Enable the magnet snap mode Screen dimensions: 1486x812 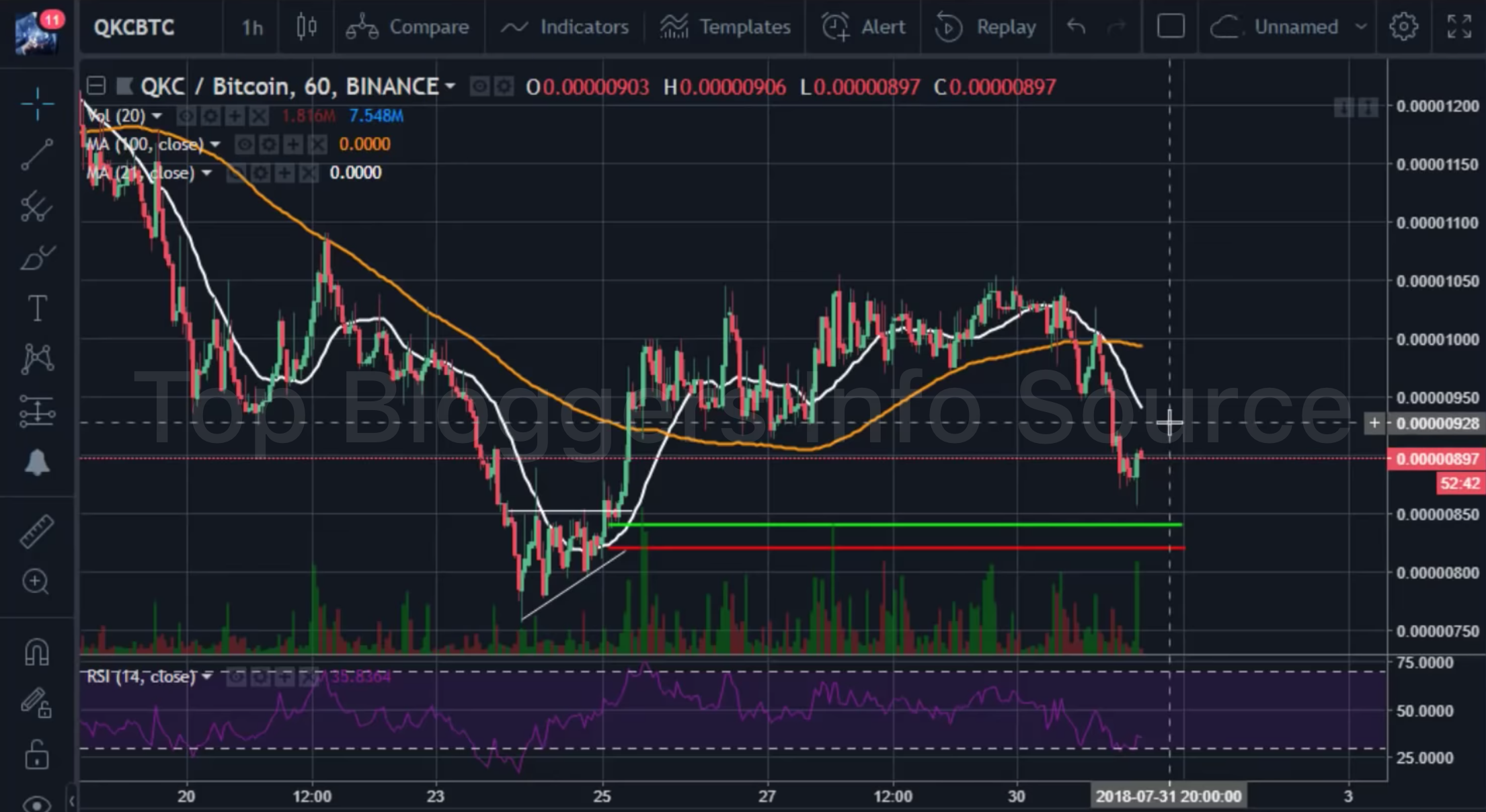(37, 652)
